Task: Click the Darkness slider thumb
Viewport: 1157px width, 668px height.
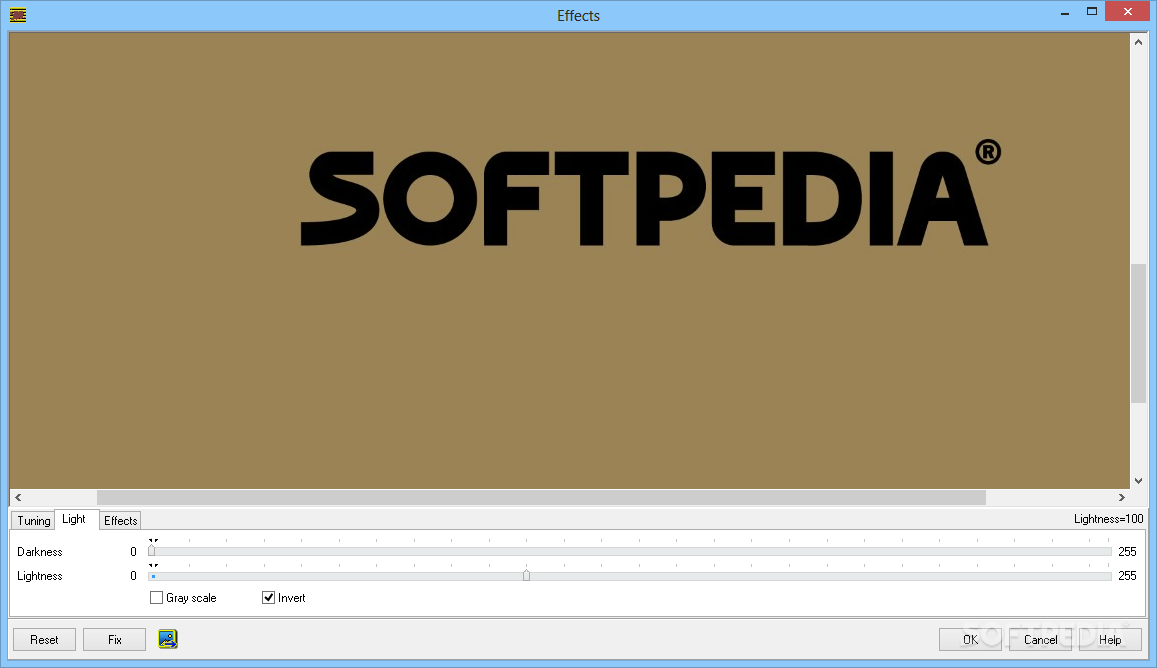Action: [x=151, y=551]
